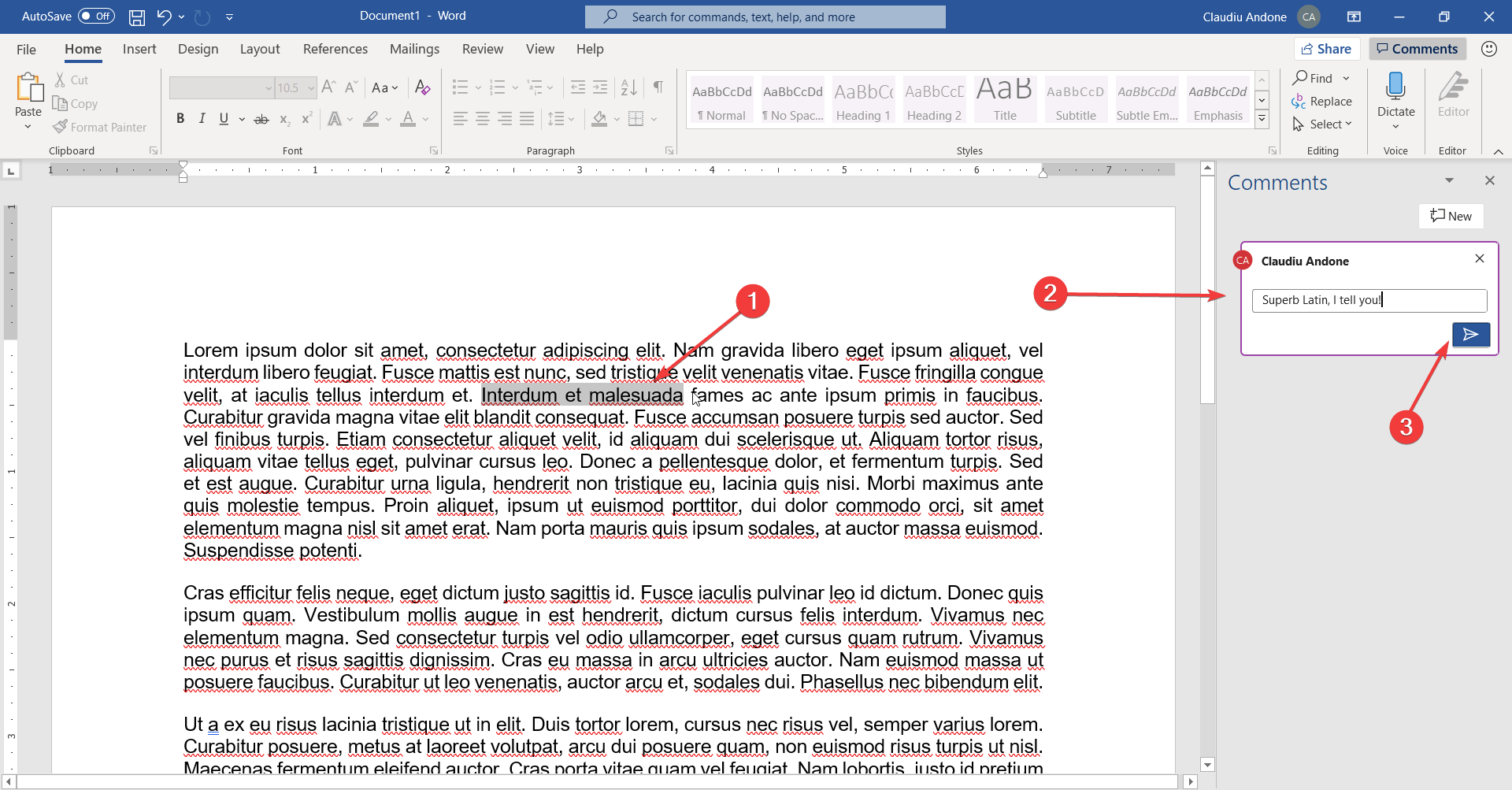Screen dimensions: 1512x790
Task: Open Replace in Editing group
Action: coord(1321,102)
